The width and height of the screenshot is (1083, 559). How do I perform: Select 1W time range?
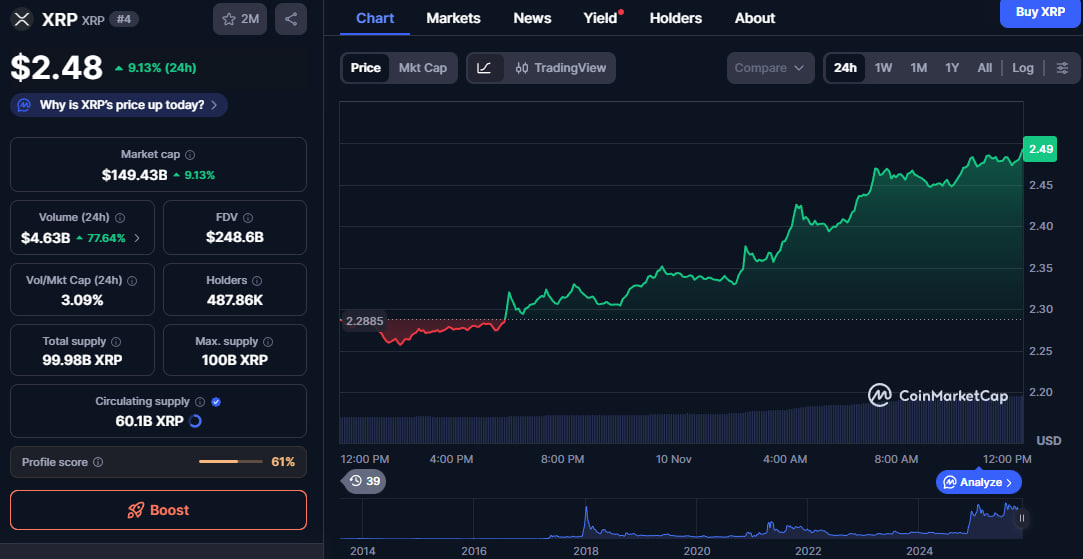pyautogui.click(x=883, y=68)
